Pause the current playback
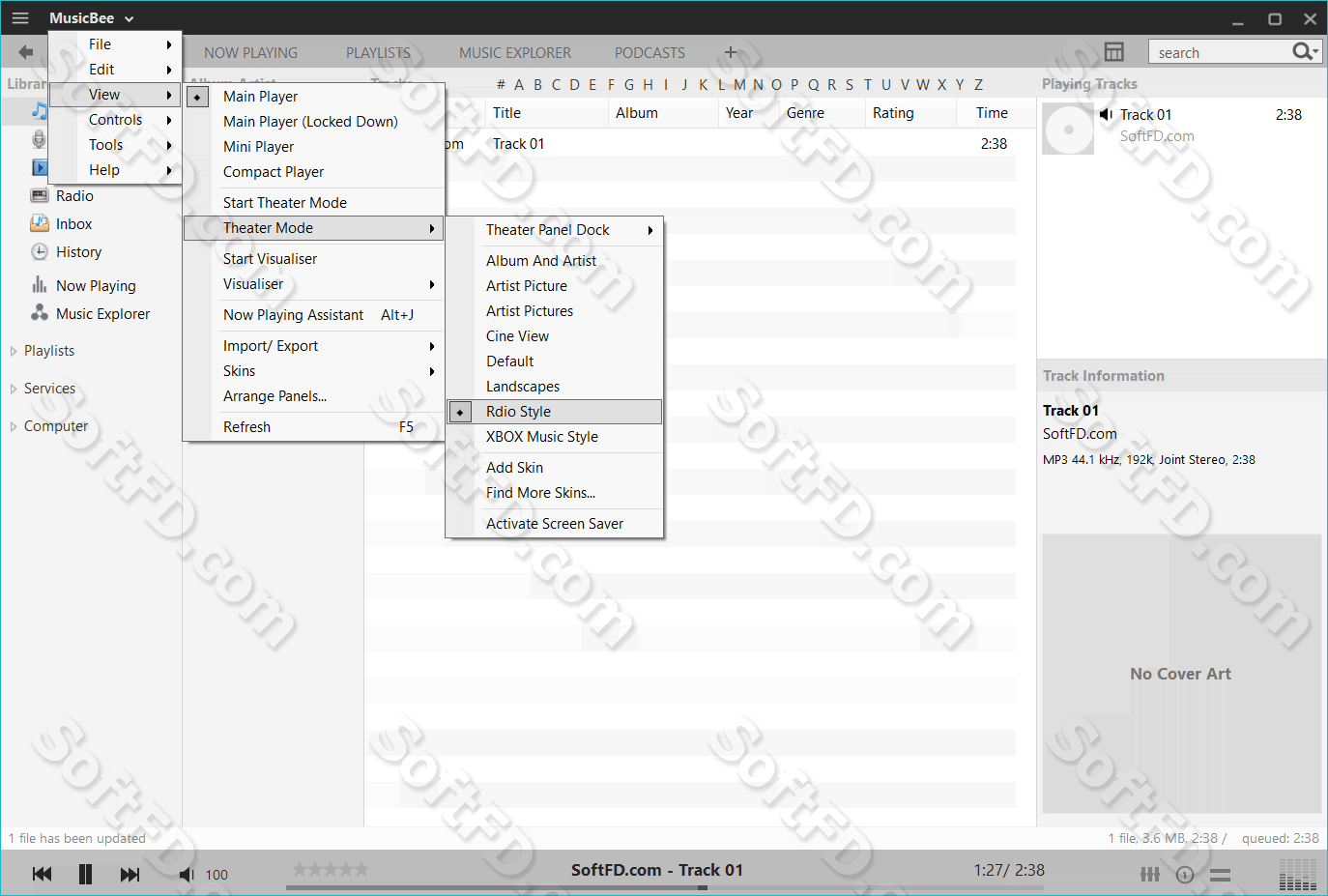This screenshot has width=1328, height=896. 85,875
